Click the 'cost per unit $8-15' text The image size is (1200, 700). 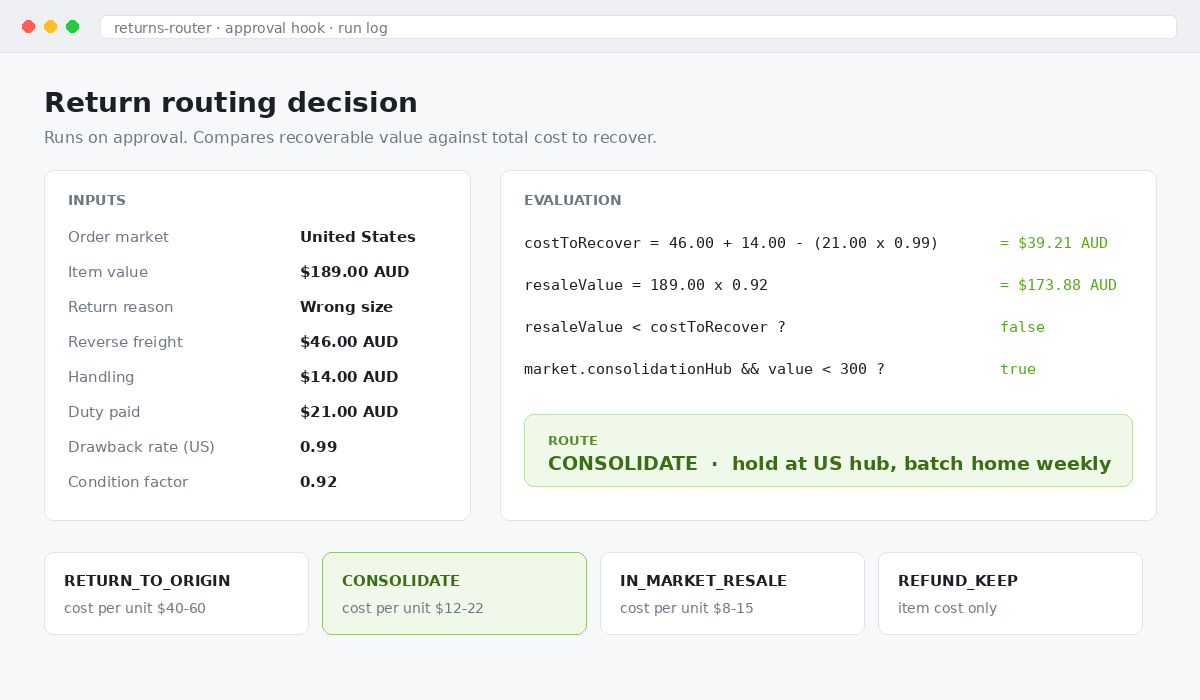687,608
